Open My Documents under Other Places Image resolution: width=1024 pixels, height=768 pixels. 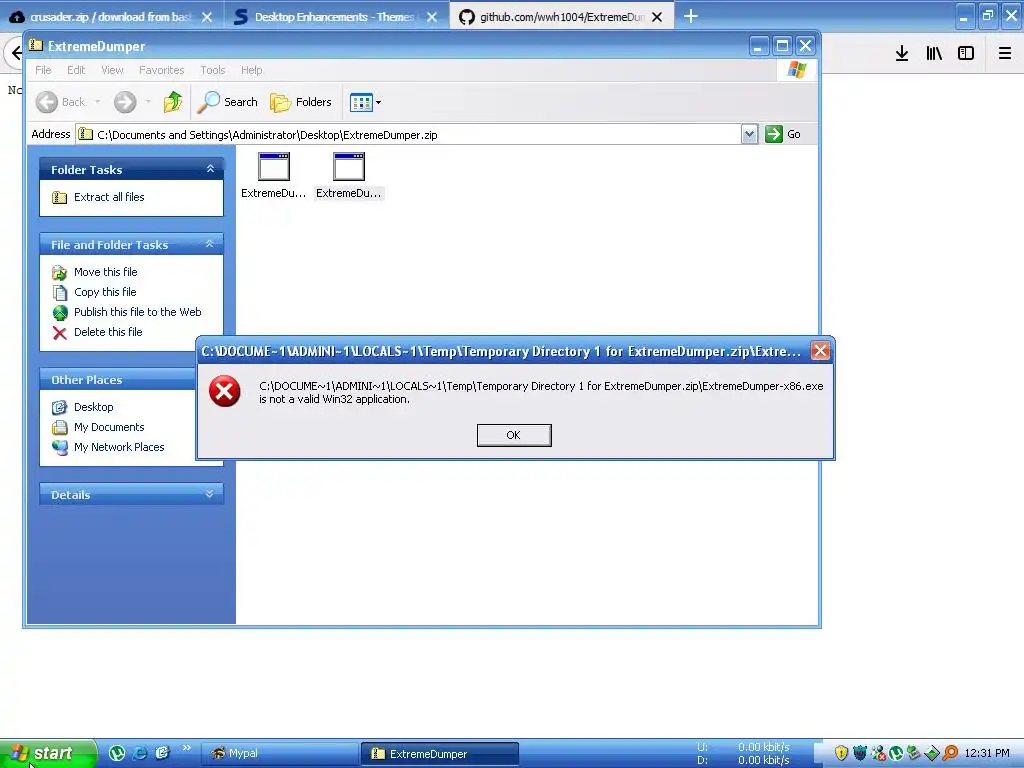pyautogui.click(x=109, y=427)
